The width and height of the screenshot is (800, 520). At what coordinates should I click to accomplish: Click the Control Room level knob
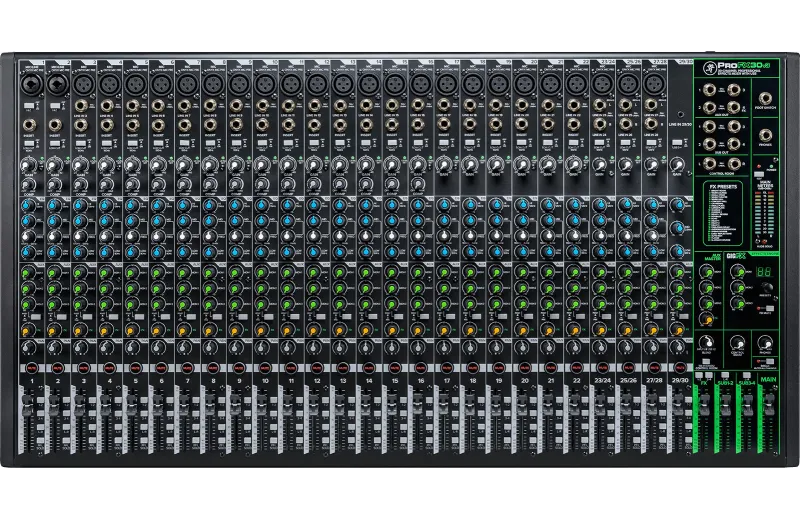pos(737,342)
